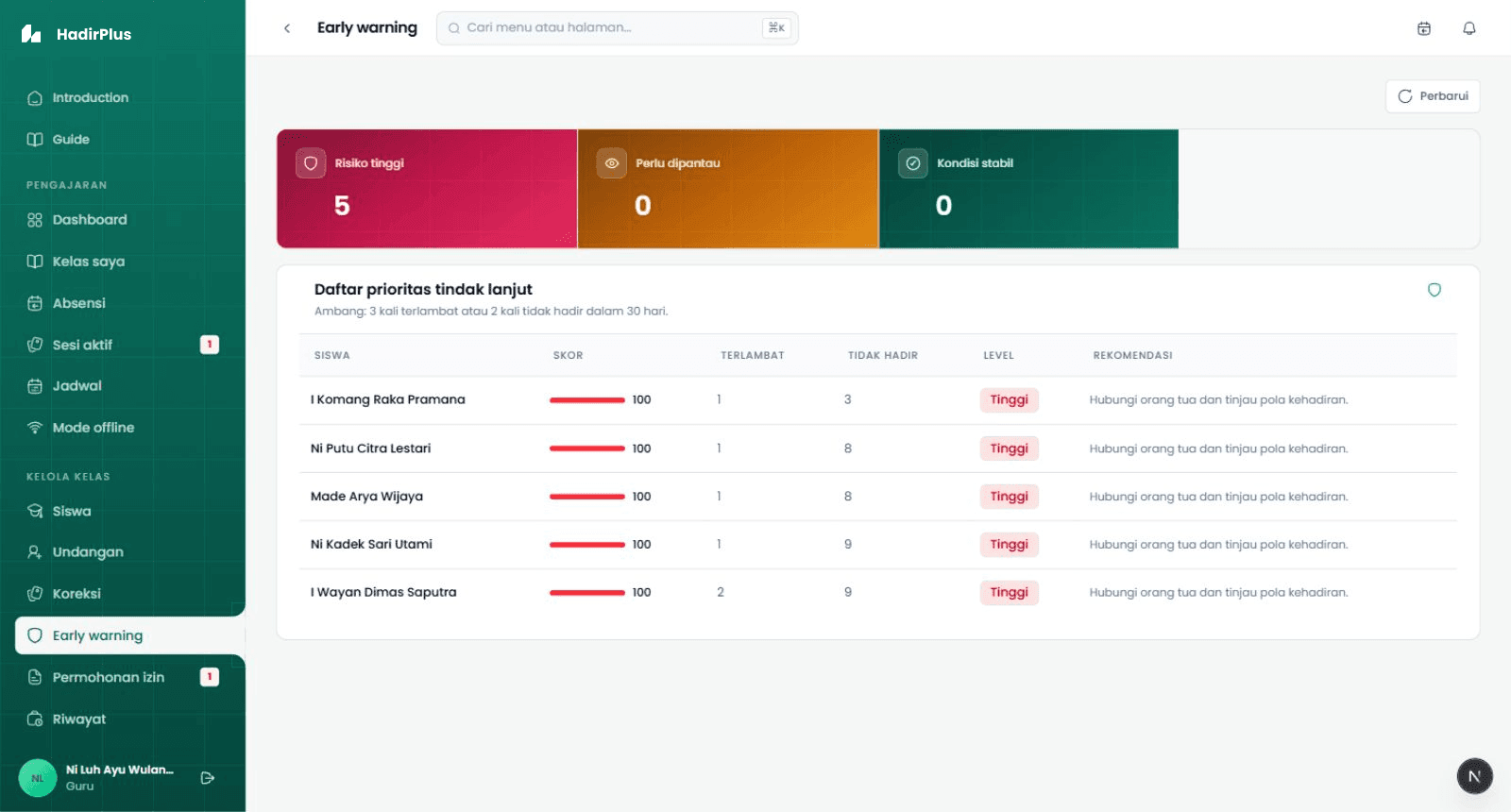This screenshot has width=1511, height=812.
Task: Click the logout icon beside the user name
Action: [x=208, y=778]
